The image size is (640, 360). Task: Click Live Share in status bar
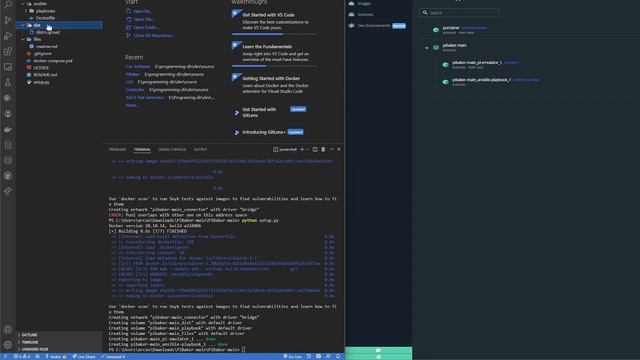84,356
